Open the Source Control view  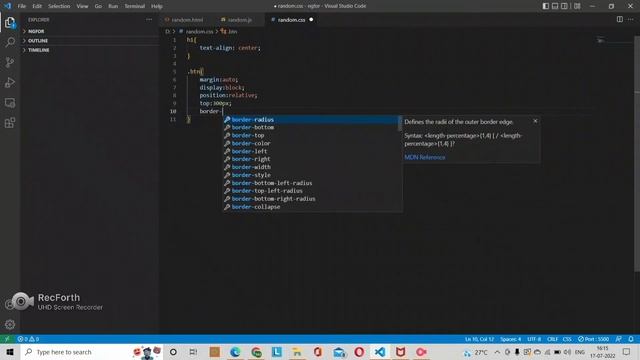click(x=10, y=62)
